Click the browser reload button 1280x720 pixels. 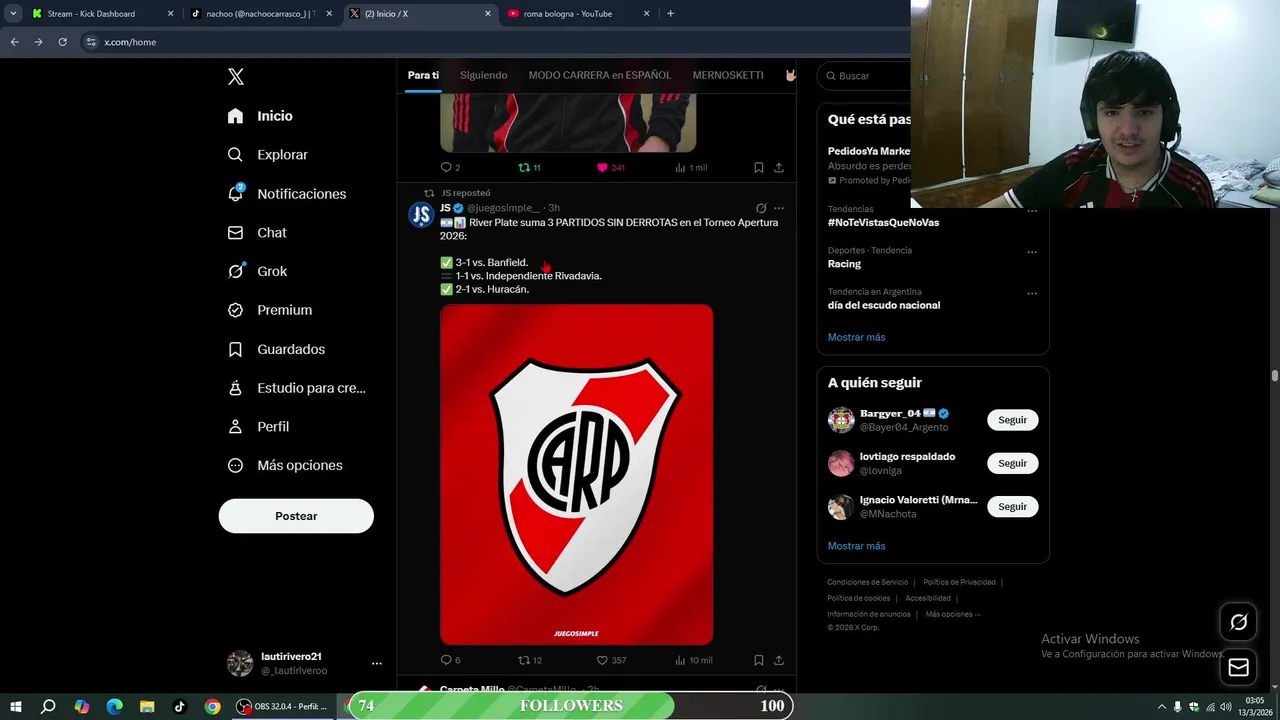62,42
